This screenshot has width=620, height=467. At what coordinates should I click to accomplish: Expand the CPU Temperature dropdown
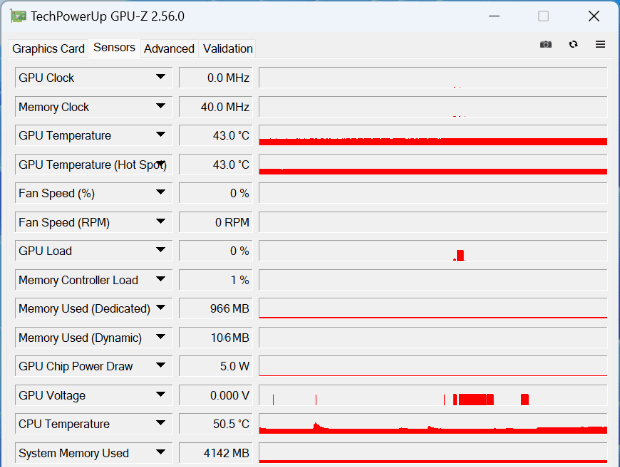pos(161,423)
